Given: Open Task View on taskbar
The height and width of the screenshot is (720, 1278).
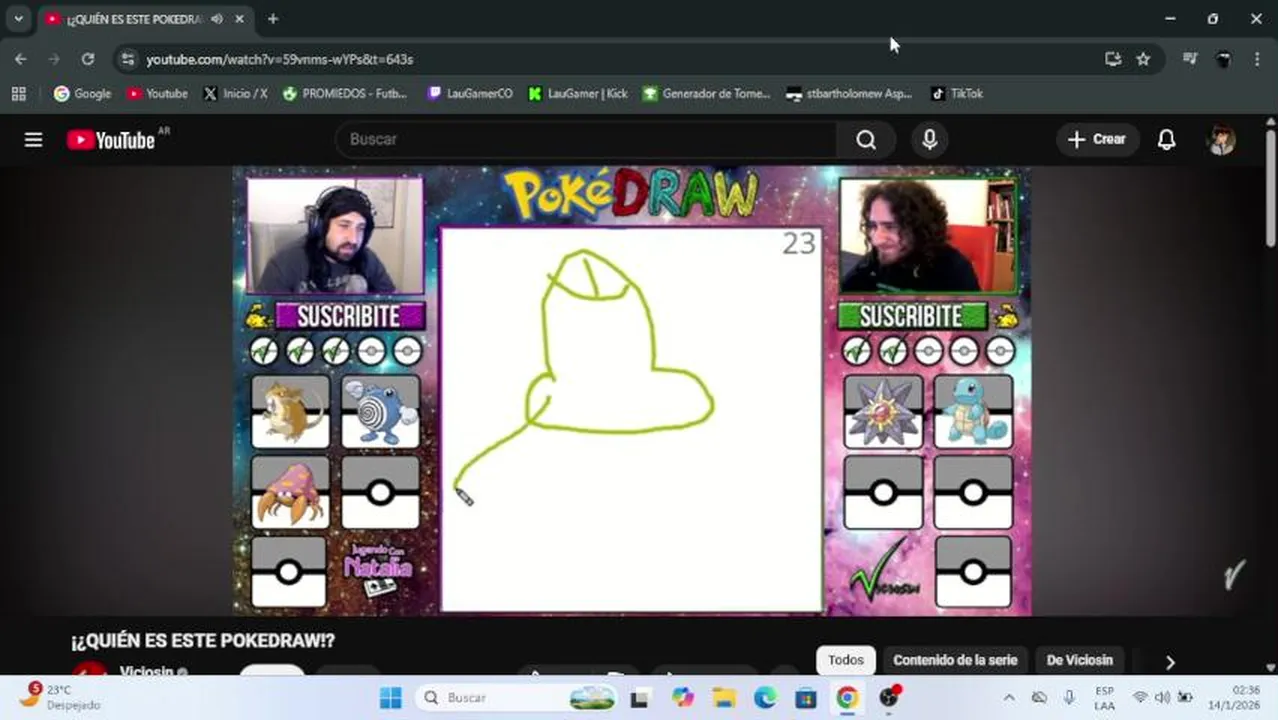Looking at the screenshot, I should pyautogui.click(x=639, y=697).
